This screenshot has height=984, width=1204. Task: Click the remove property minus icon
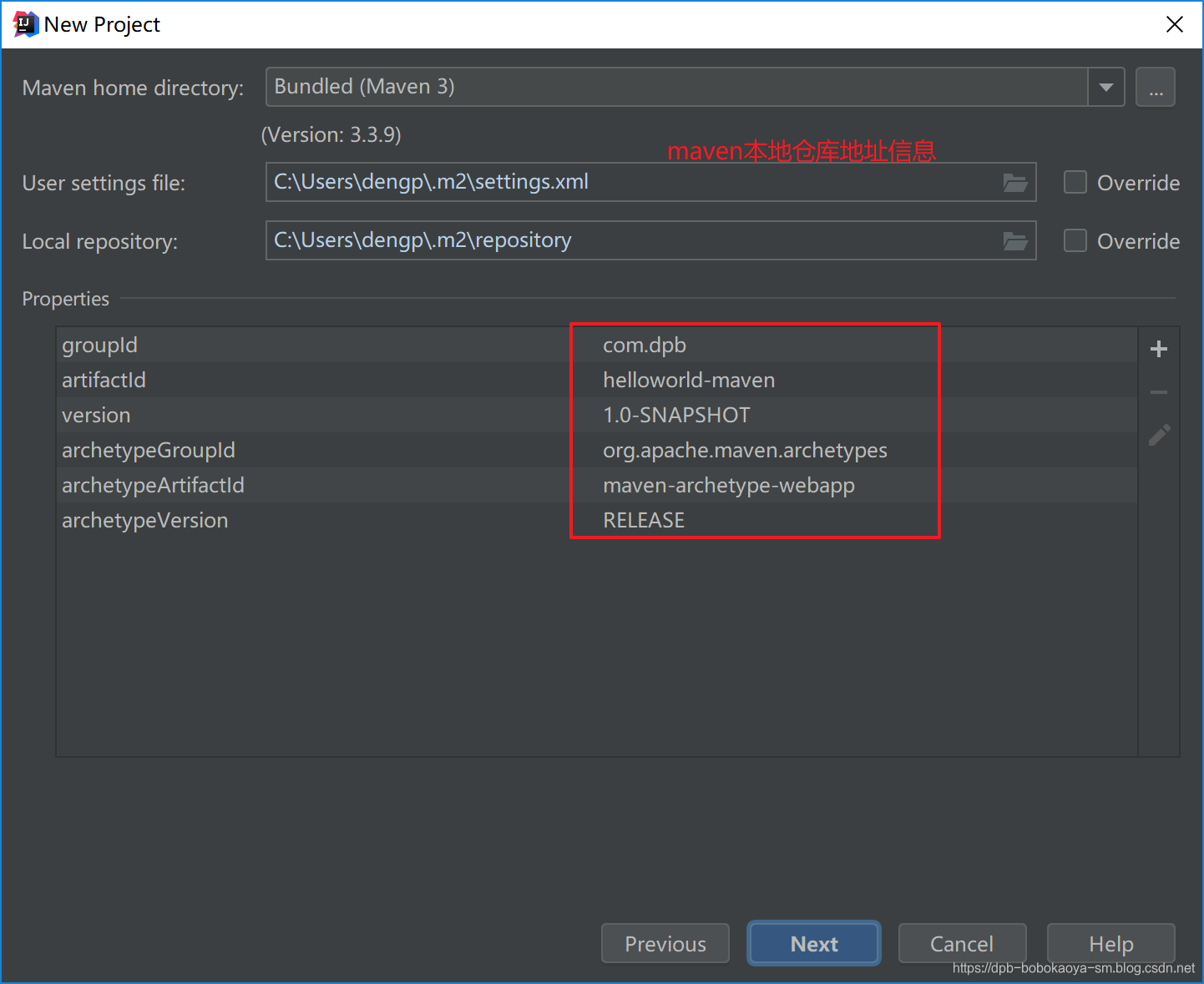coord(1158,392)
